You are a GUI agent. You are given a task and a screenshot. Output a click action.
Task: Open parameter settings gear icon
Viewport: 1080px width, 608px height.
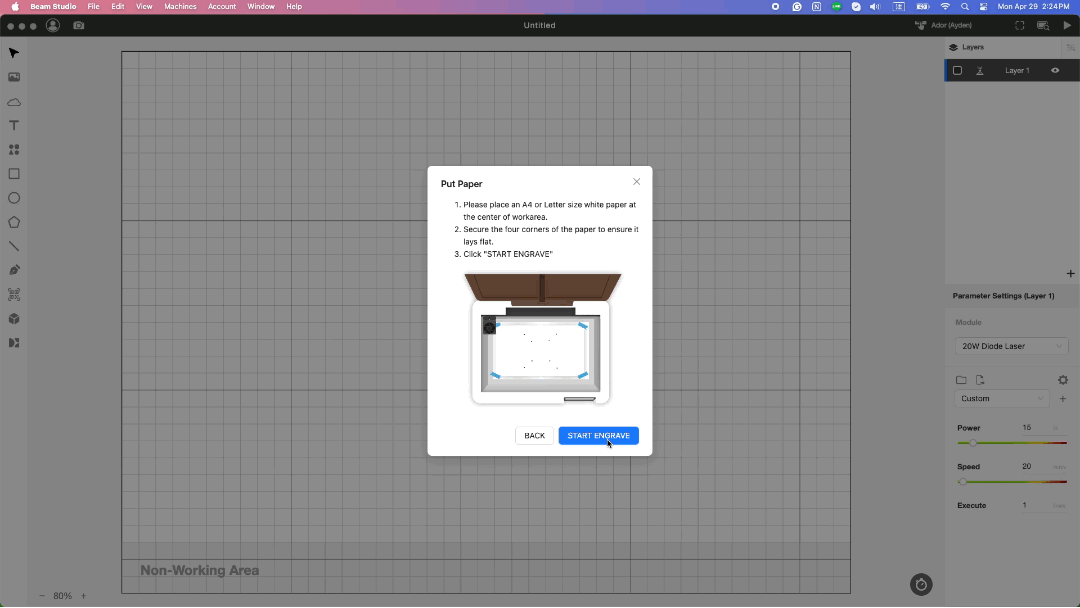[1063, 380]
